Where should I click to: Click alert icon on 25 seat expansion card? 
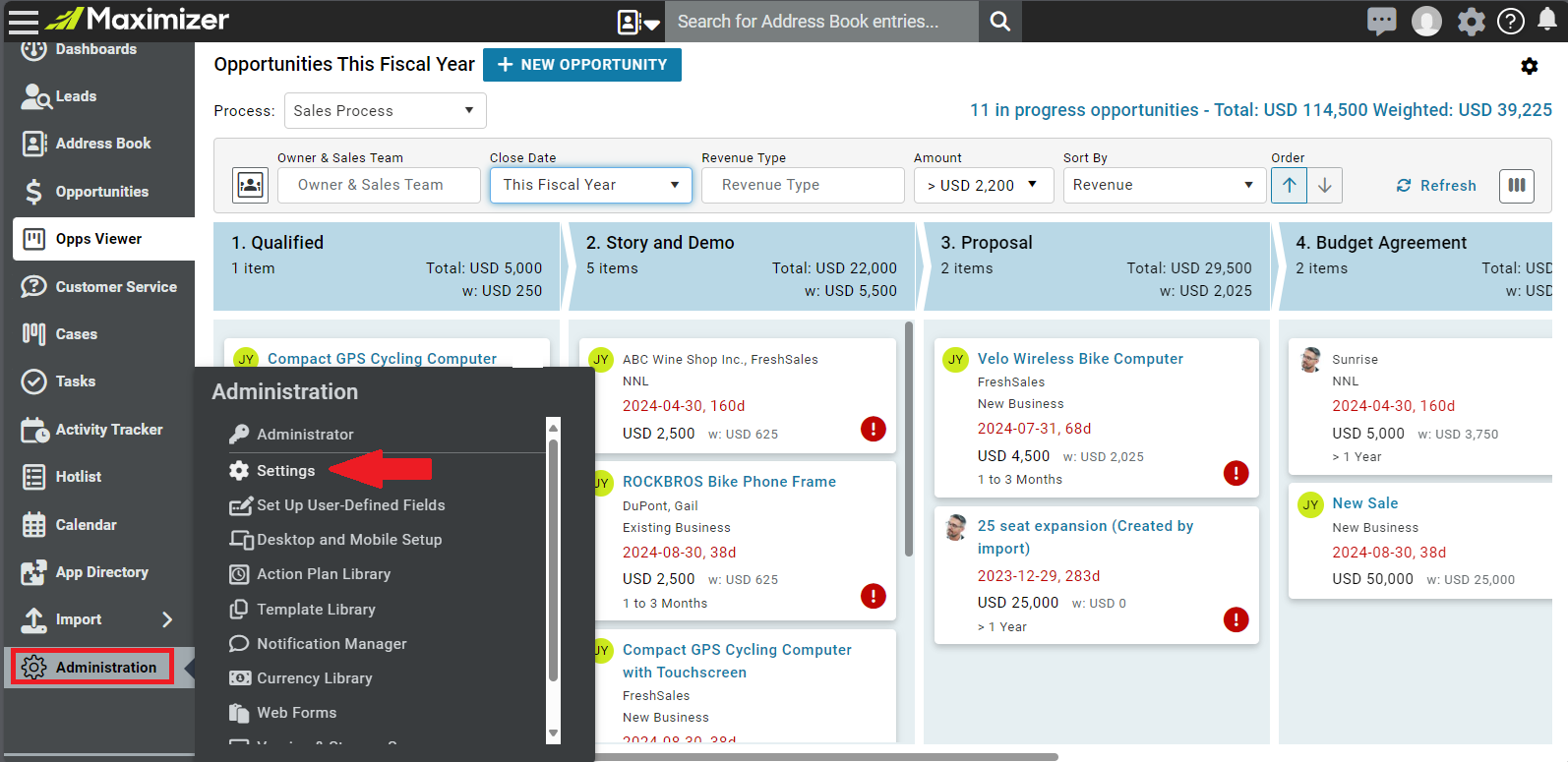(x=1236, y=619)
